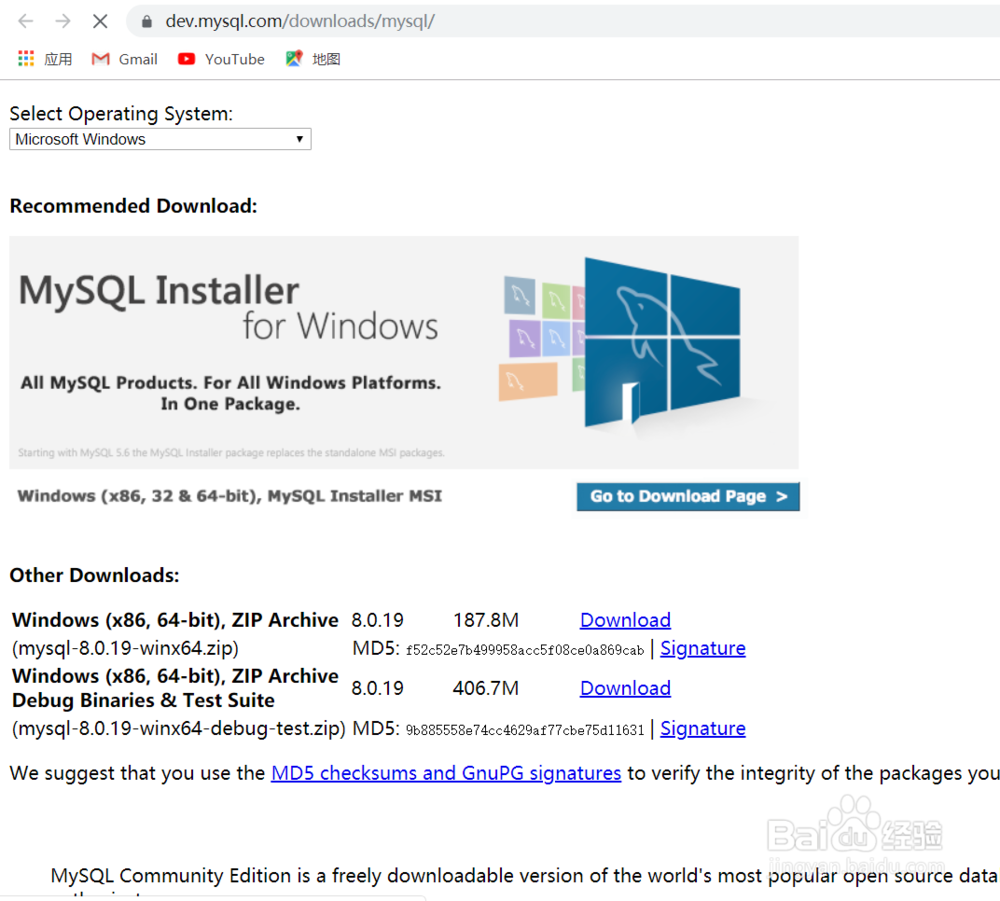Click the site security padlock icon
Screen dimensions: 1000x901
(x=146, y=20)
